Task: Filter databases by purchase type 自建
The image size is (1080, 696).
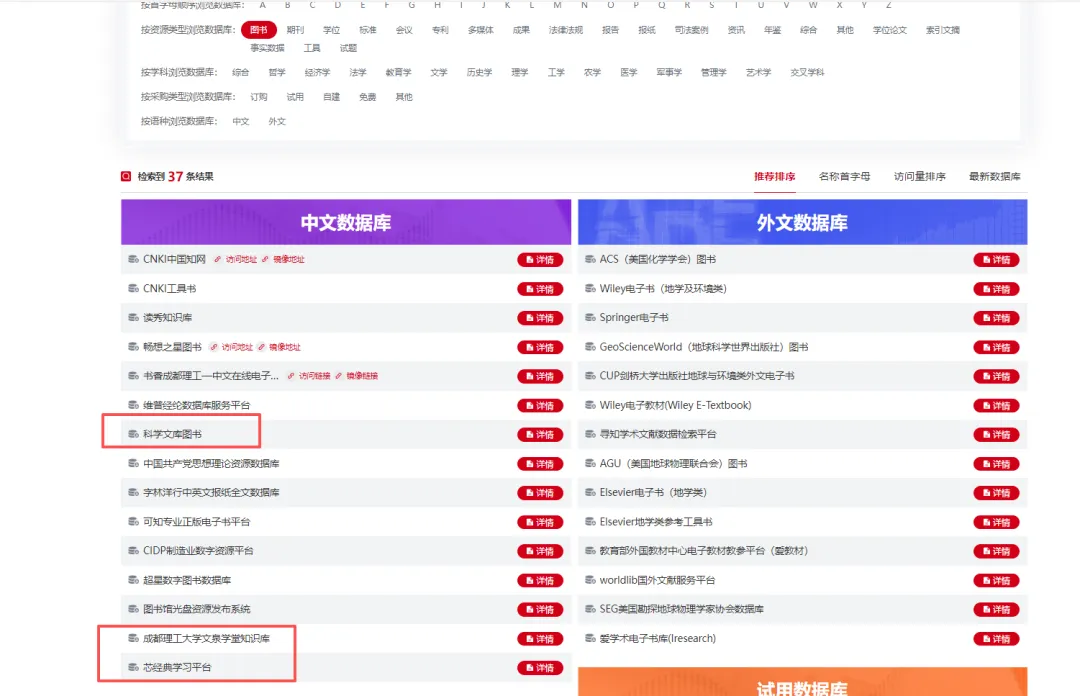Action: point(331,96)
